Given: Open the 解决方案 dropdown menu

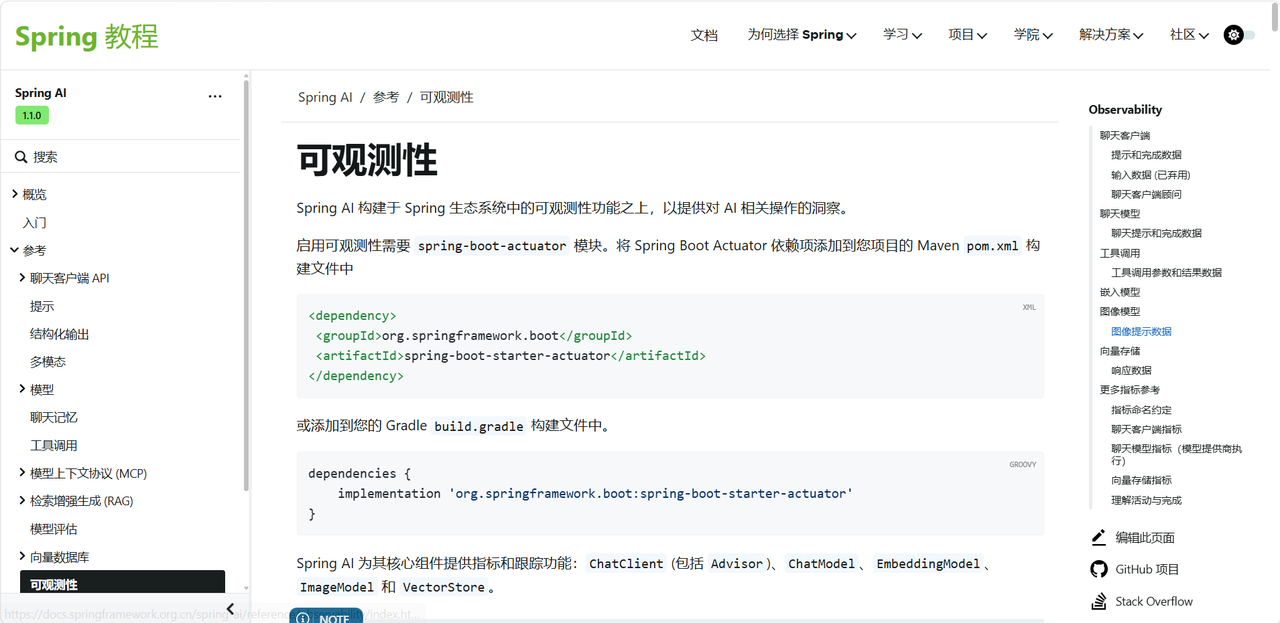Looking at the screenshot, I should 1111,35.
